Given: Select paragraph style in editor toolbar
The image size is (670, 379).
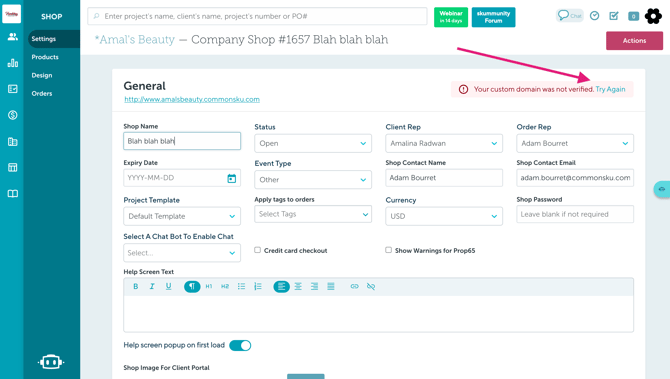Looking at the screenshot, I should point(192,286).
